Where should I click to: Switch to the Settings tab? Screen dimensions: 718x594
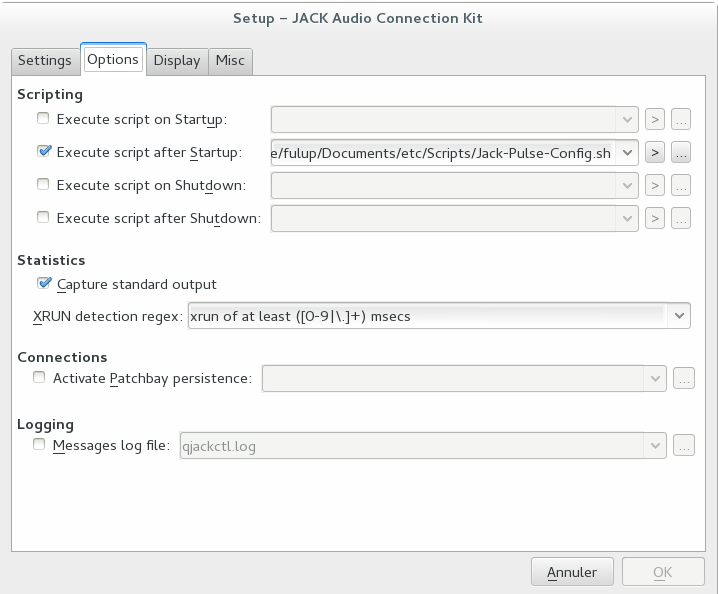(x=45, y=60)
